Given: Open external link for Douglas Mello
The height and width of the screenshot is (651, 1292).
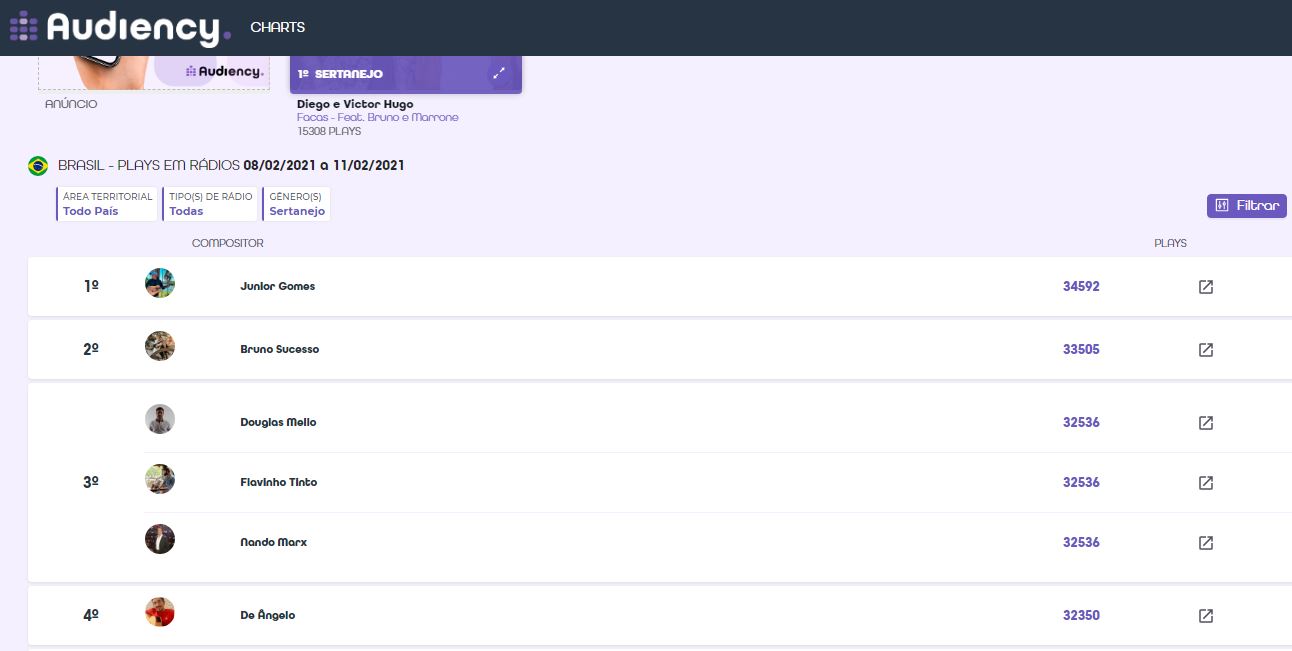Looking at the screenshot, I should click(x=1206, y=423).
